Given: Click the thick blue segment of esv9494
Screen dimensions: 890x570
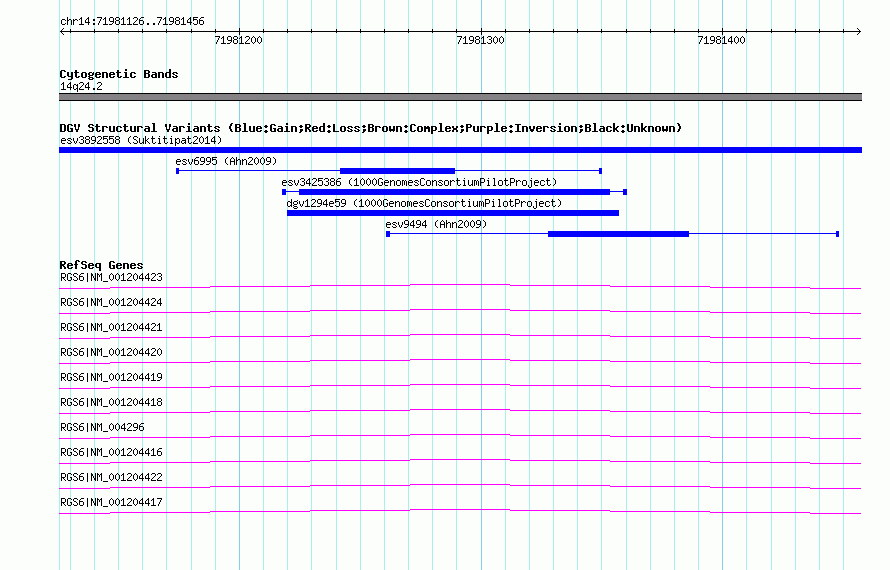Looking at the screenshot, I should click(x=618, y=234).
